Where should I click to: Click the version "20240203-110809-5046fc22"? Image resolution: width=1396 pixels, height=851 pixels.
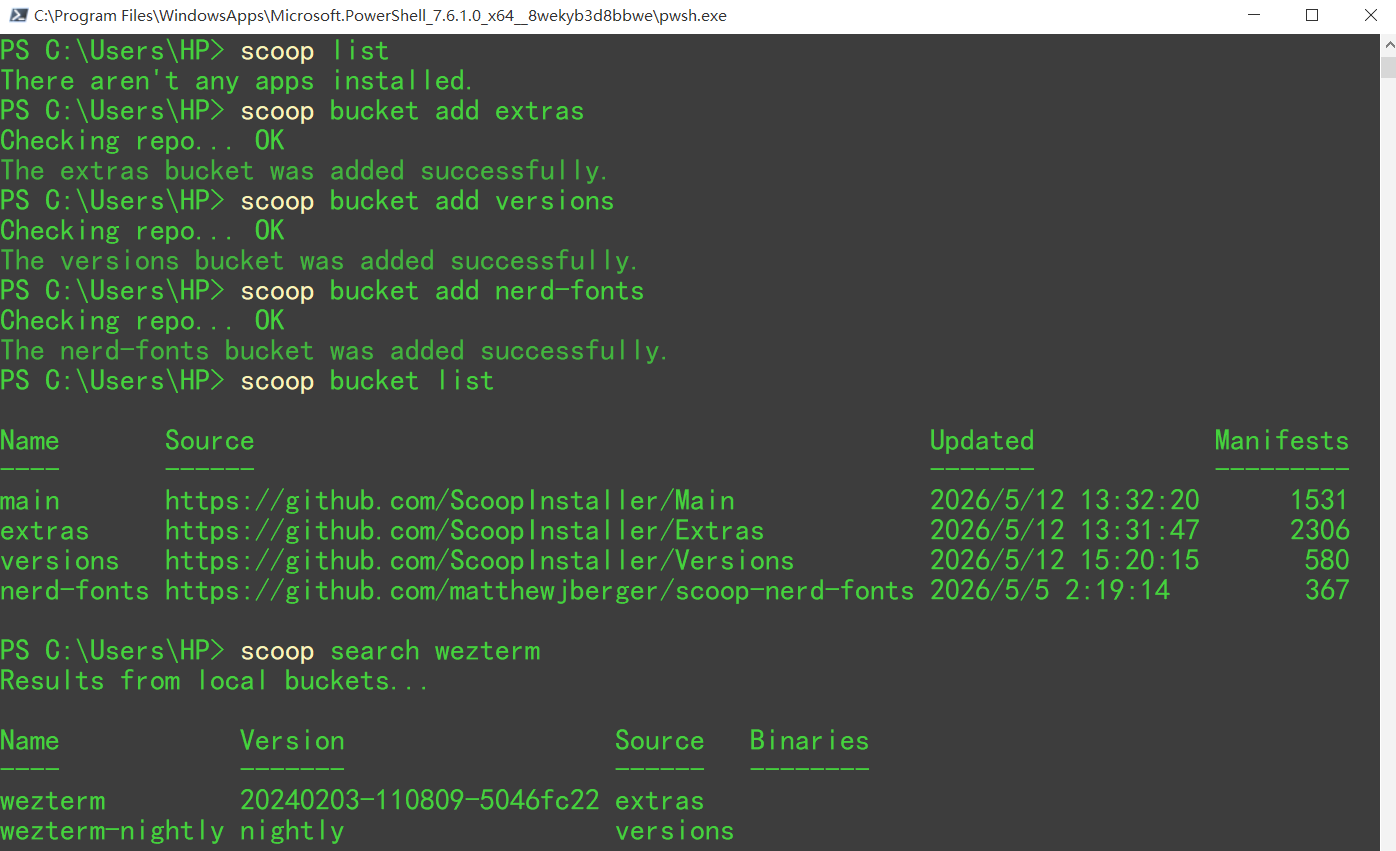(420, 801)
